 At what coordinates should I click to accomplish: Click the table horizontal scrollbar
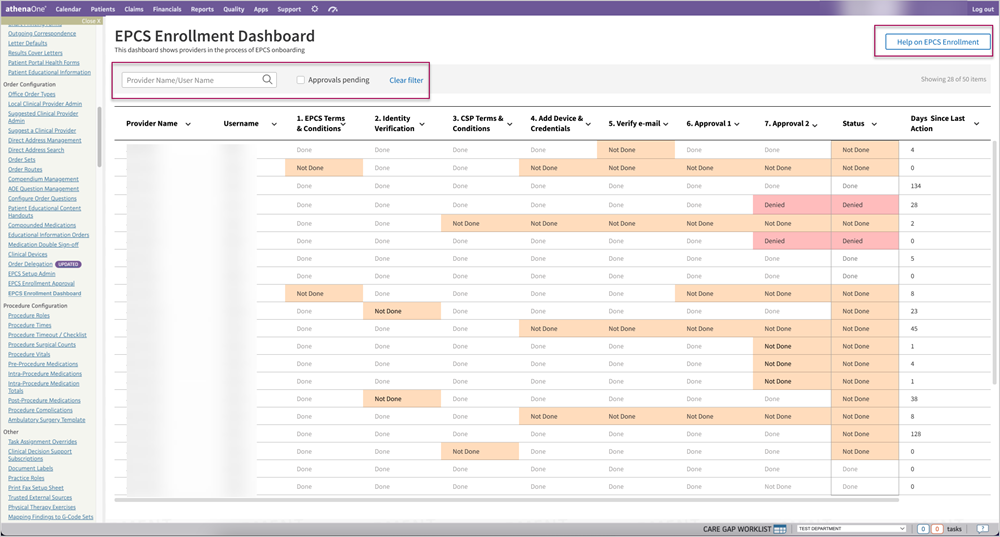point(506,500)
